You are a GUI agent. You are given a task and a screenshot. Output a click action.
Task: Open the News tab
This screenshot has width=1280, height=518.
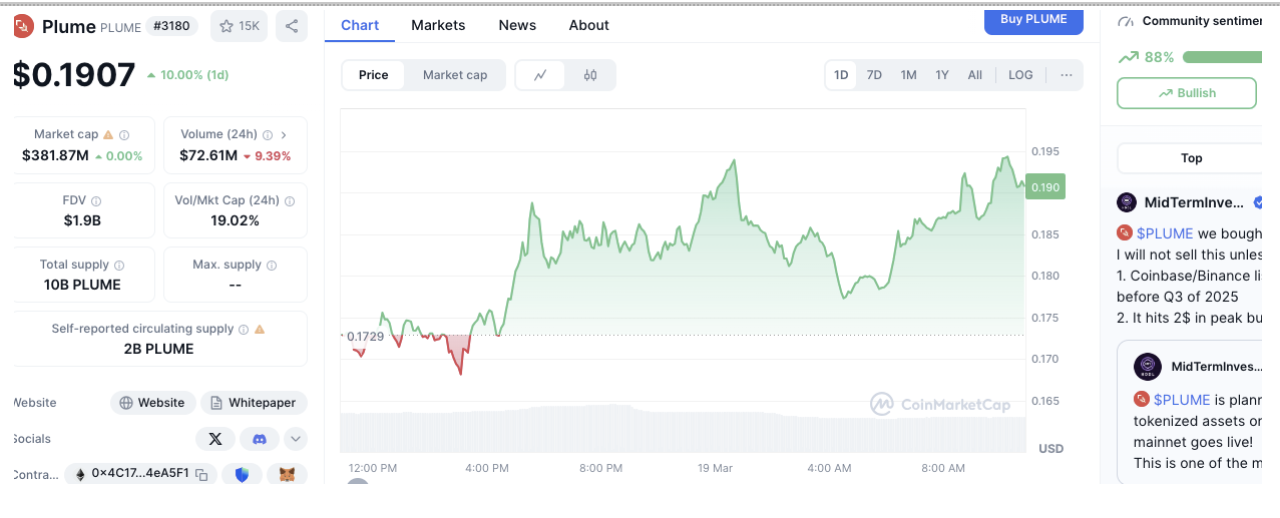(517, 25)
